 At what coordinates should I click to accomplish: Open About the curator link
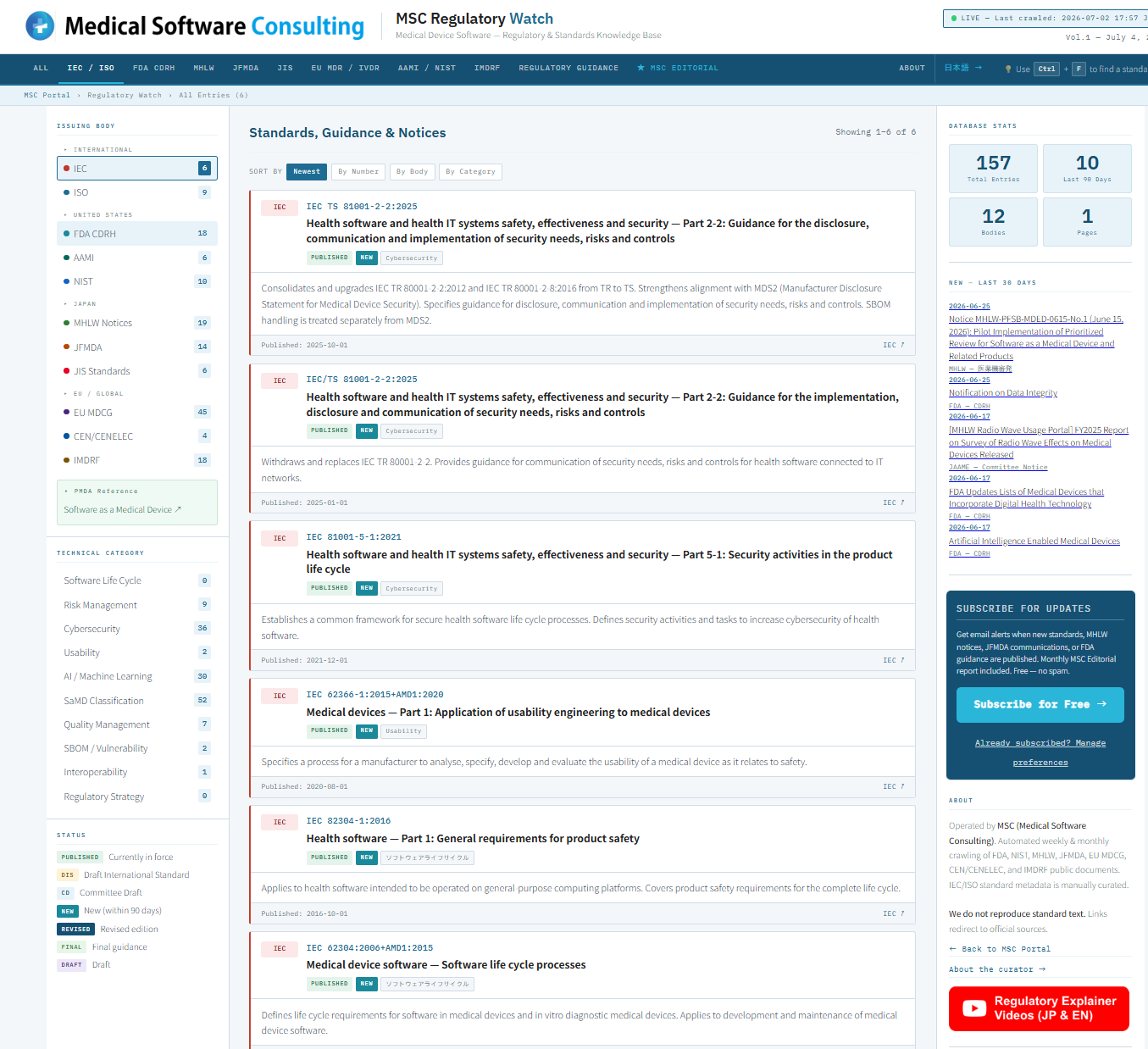tap(996, 969)
